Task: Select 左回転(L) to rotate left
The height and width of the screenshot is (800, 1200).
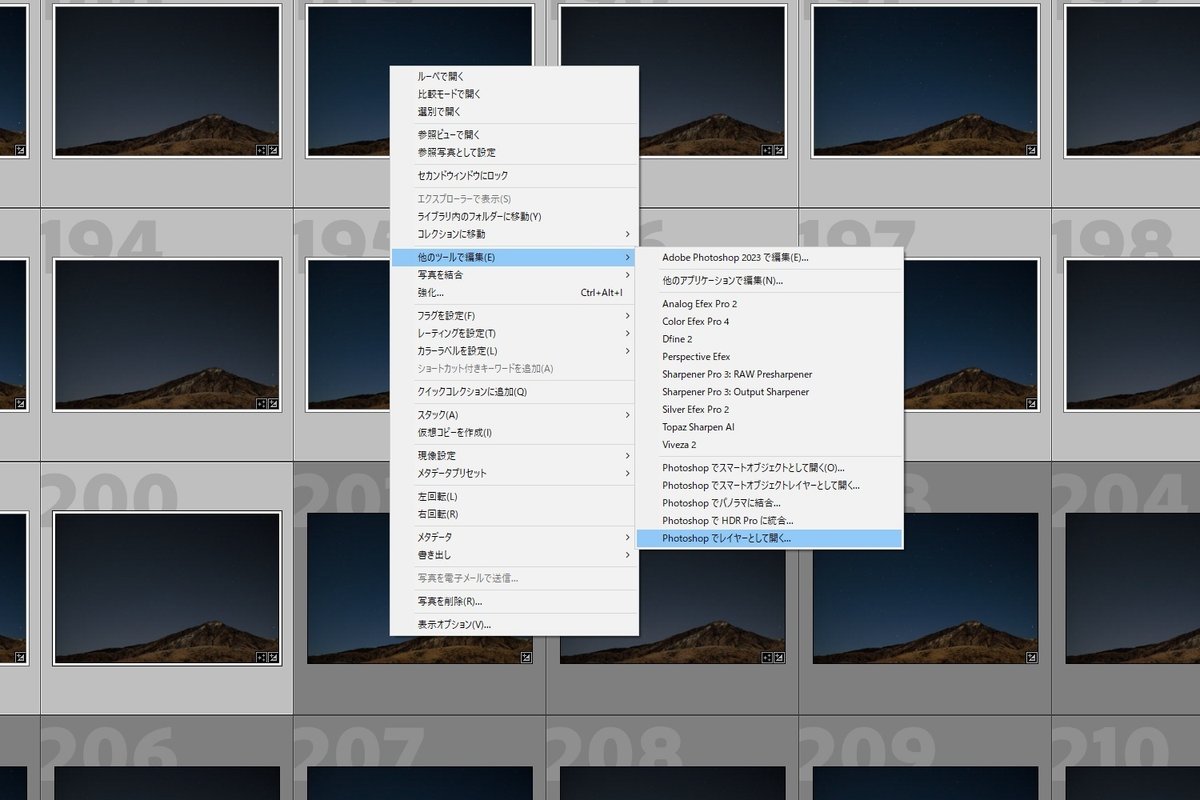Action: [514, 497]
